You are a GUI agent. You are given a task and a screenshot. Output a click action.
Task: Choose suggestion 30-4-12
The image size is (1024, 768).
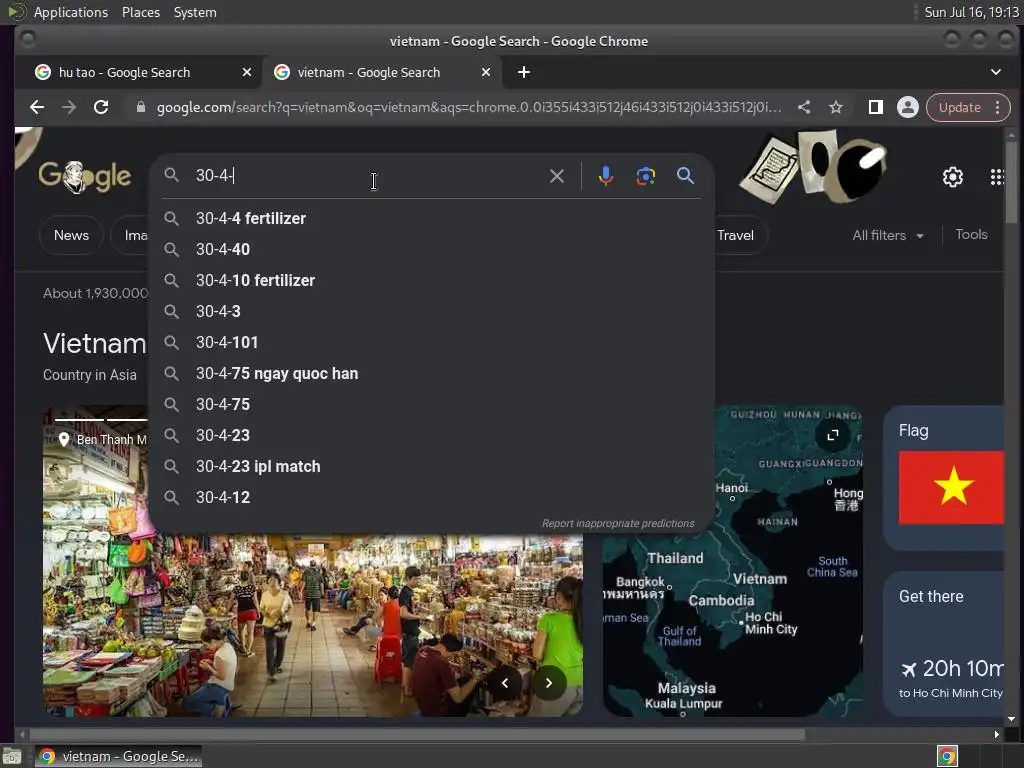pyautogui.click(x=431, y=498)
